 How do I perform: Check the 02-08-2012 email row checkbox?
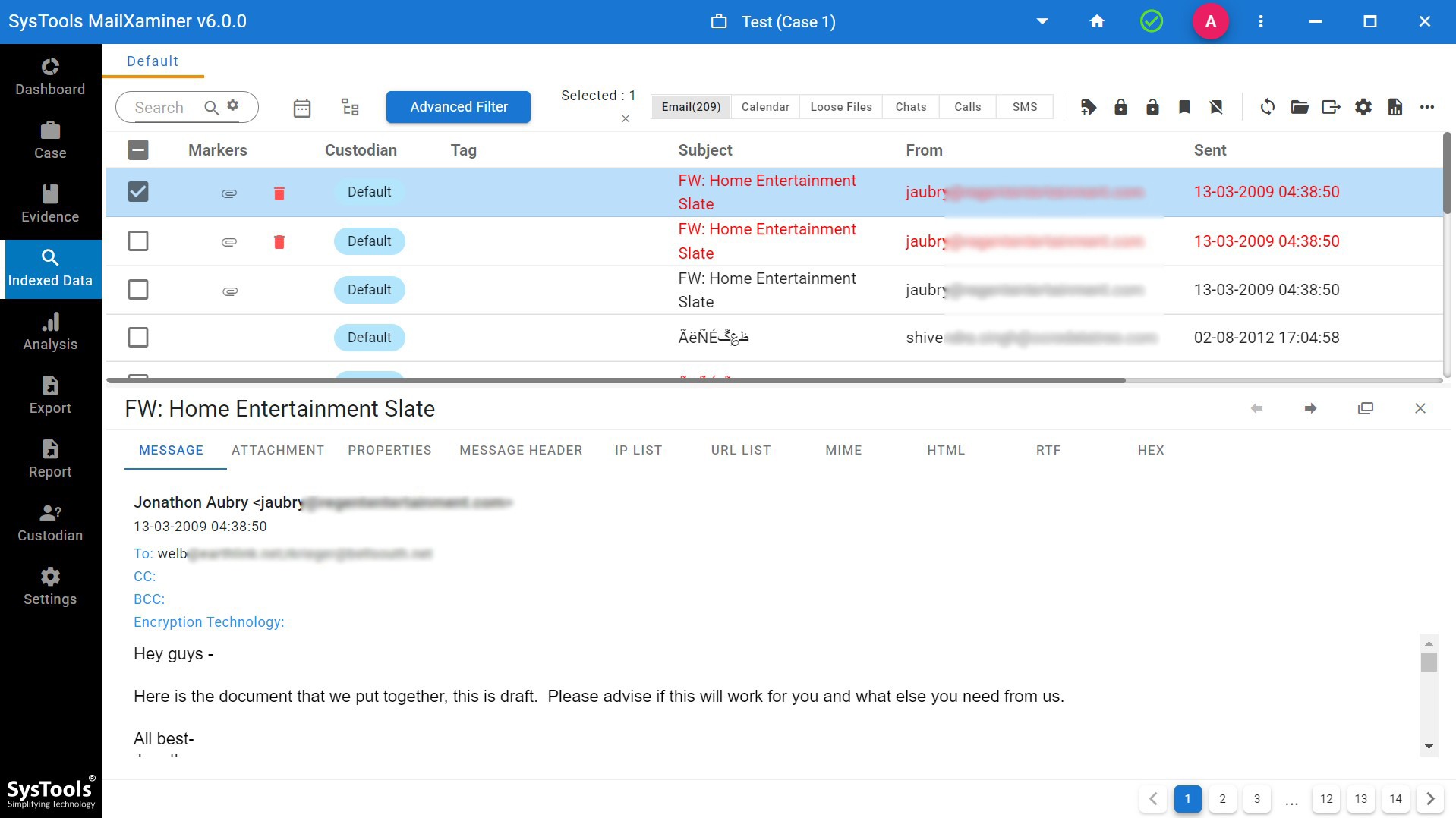[138, 337]
